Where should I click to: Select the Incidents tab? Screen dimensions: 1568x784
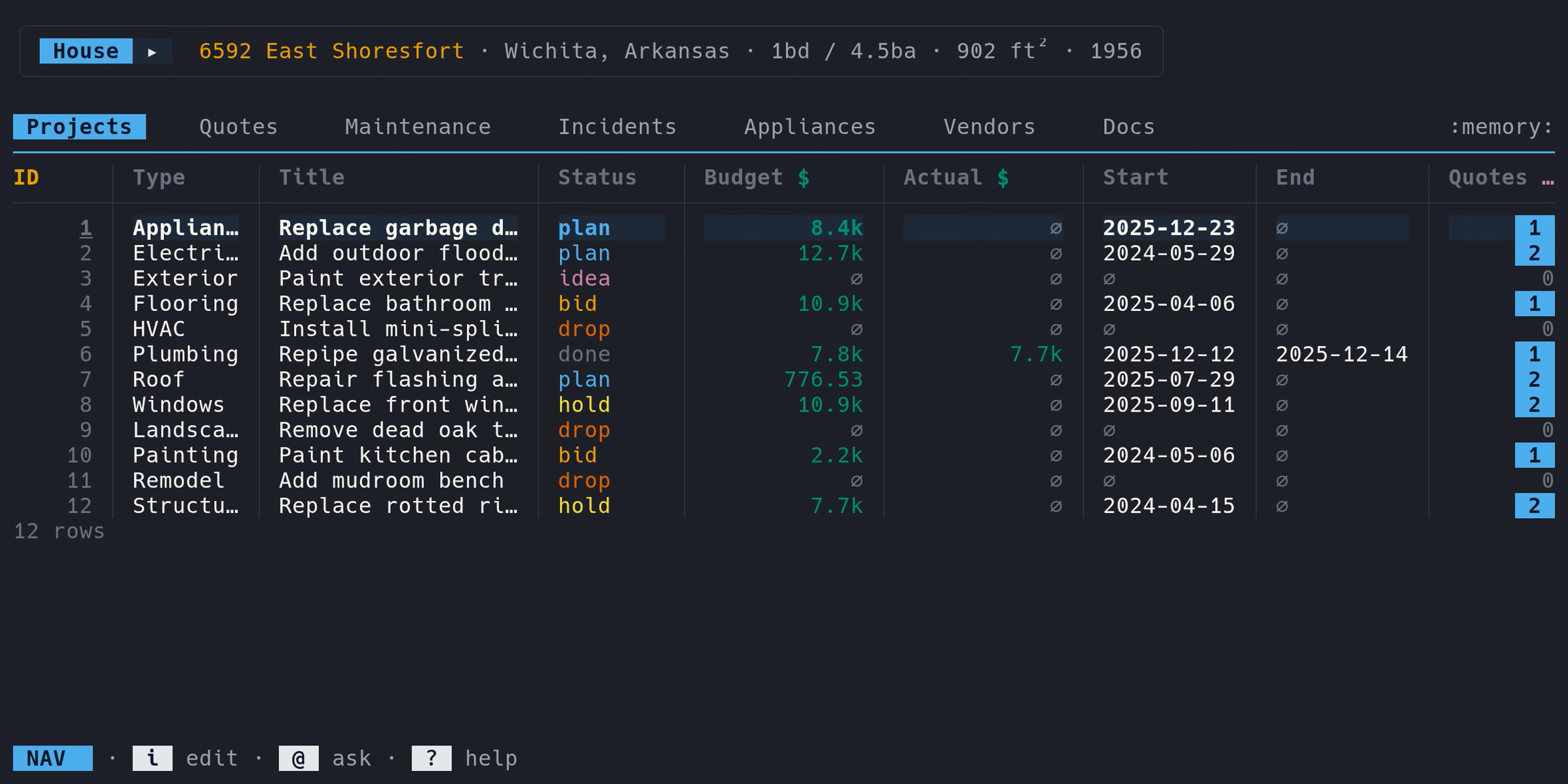617,126
